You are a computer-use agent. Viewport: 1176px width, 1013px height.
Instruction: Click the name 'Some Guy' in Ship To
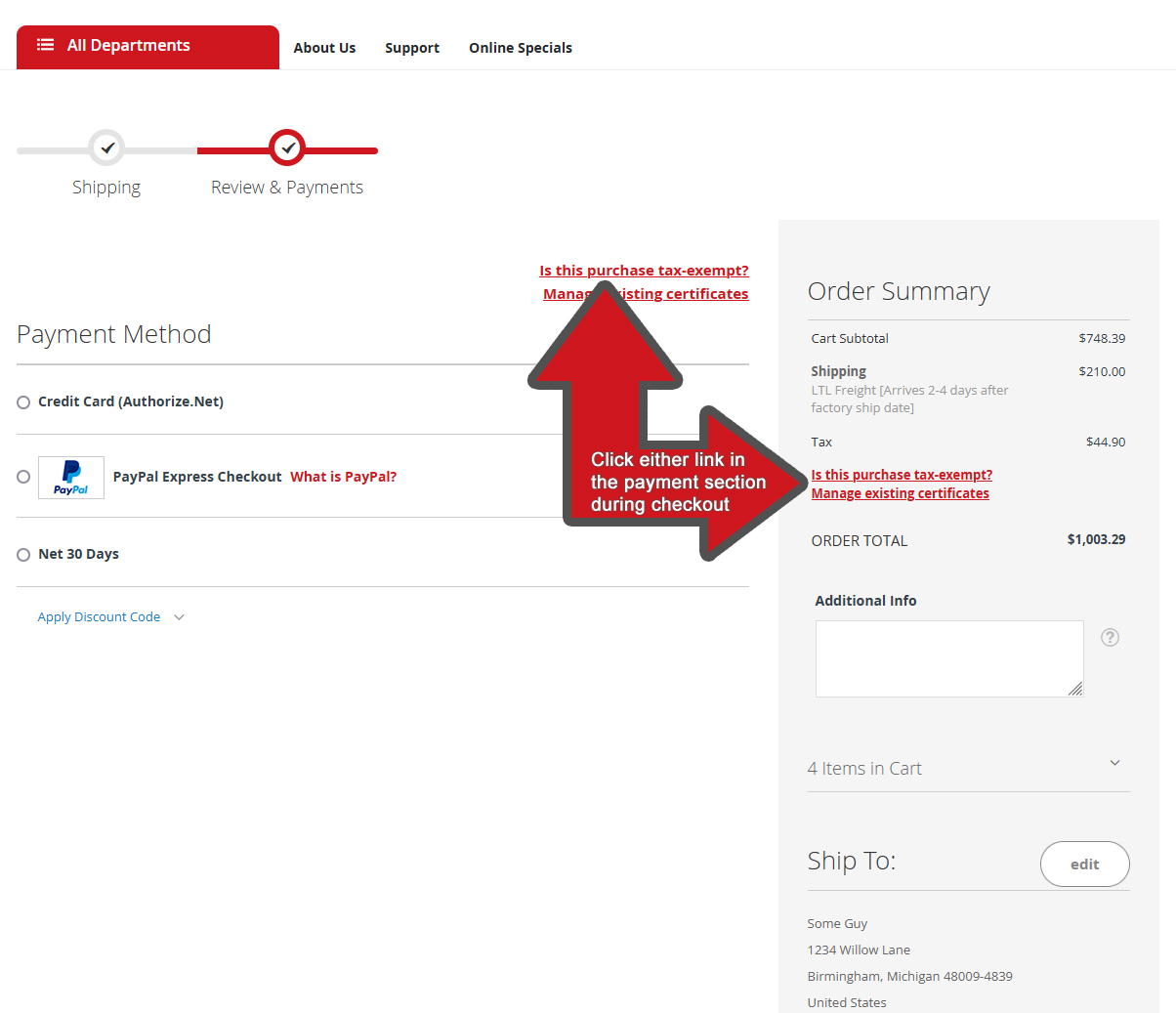coord(837,923)
